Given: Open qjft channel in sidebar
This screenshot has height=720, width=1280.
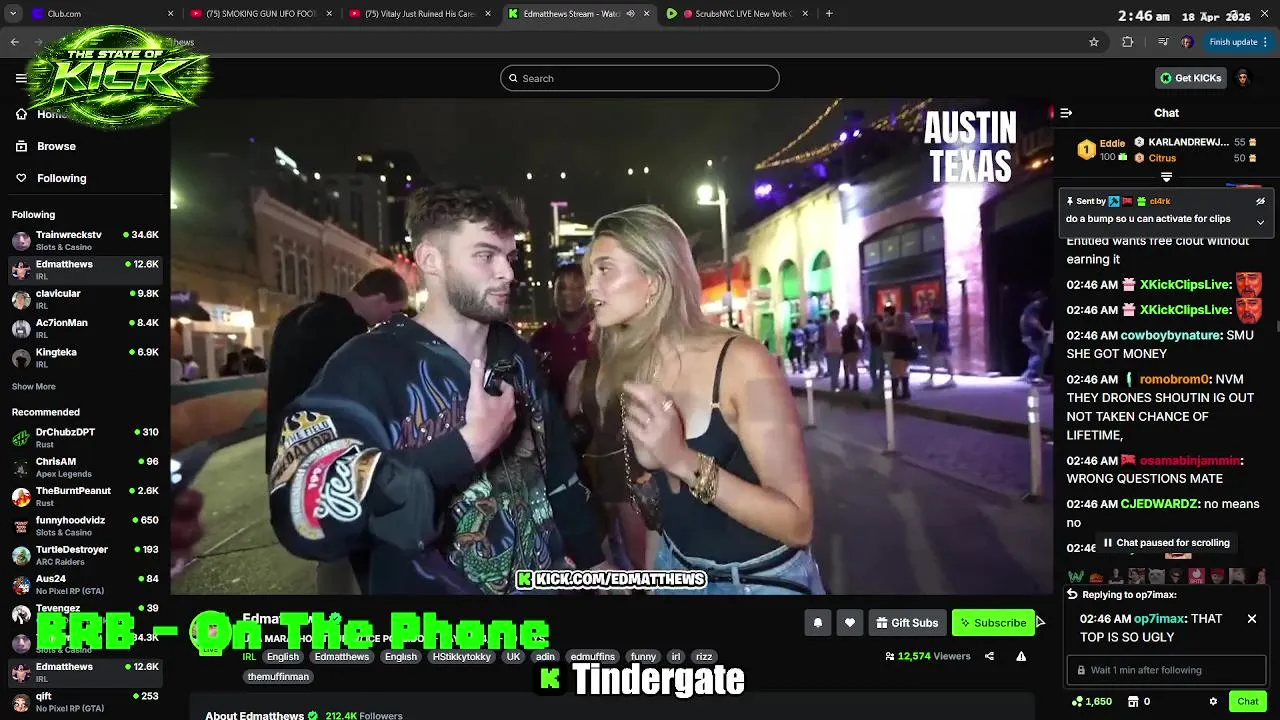Looking at the screenshot, I should tap(85, 702).
